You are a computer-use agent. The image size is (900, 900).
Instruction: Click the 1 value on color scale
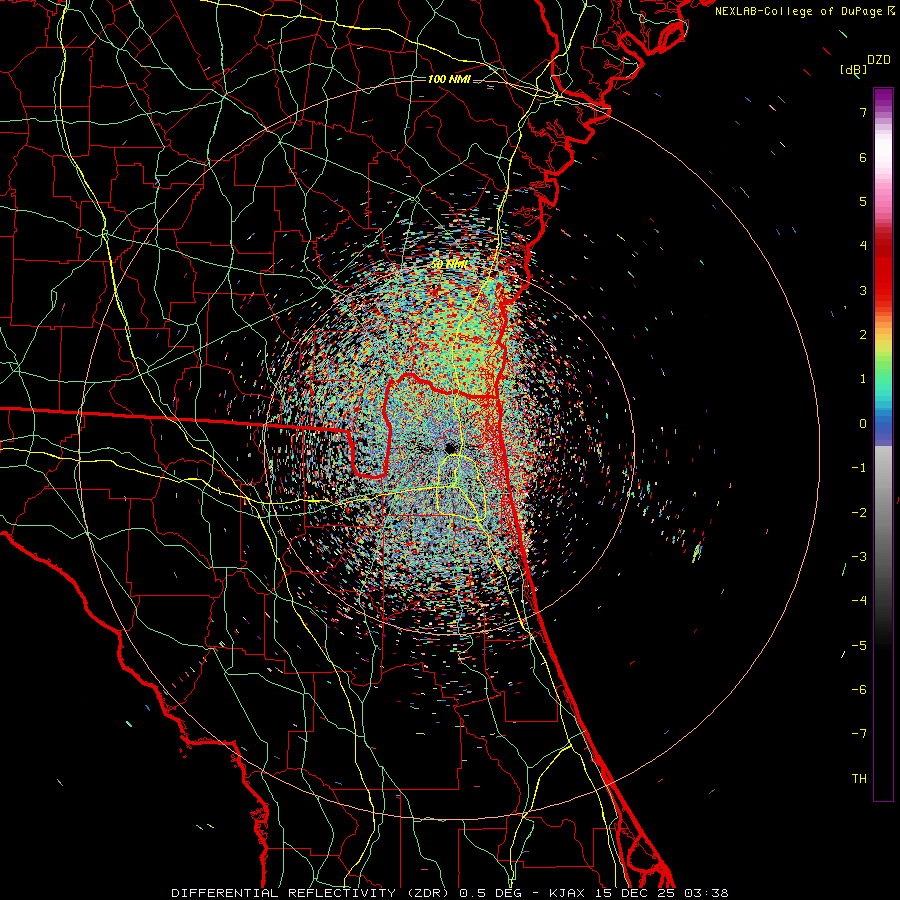(863, 379)
